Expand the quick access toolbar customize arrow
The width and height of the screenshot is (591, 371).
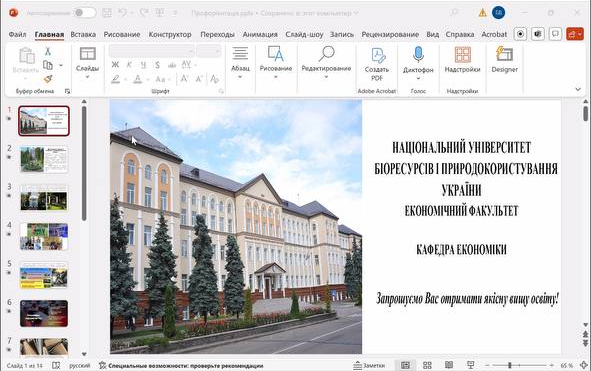(175, 13)
